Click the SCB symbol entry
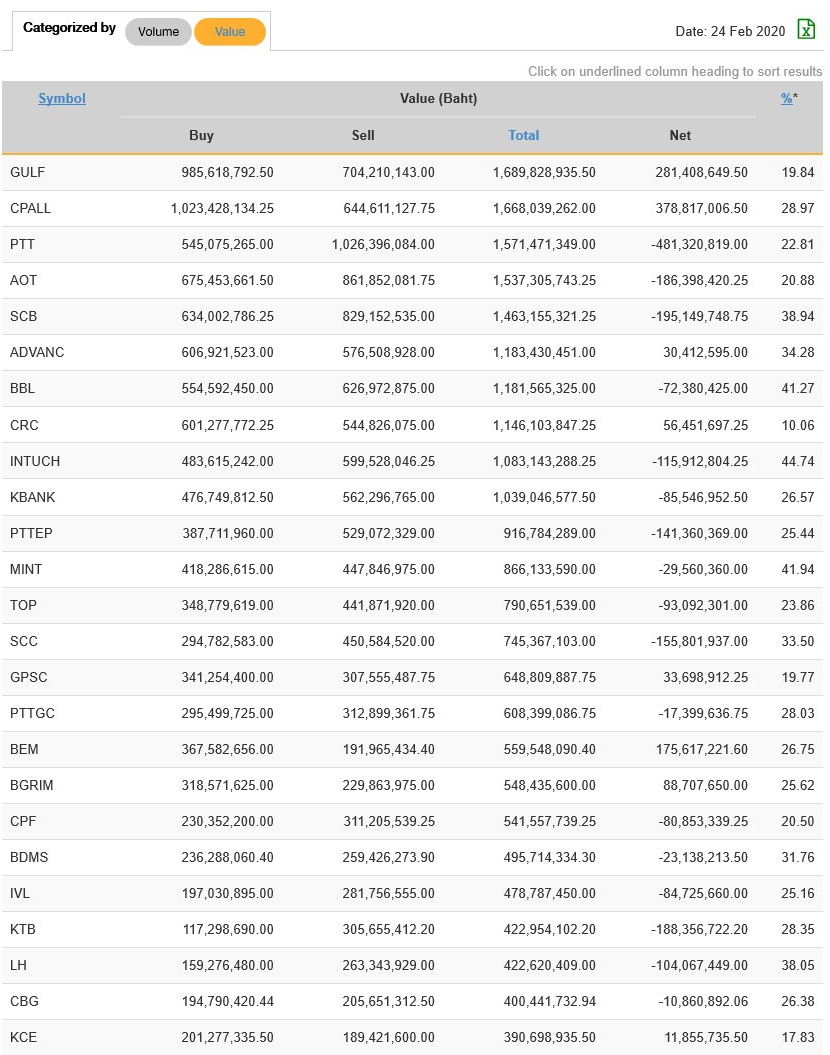Image resolution: width=830 pixels, height=1055 pixels. 23,316
